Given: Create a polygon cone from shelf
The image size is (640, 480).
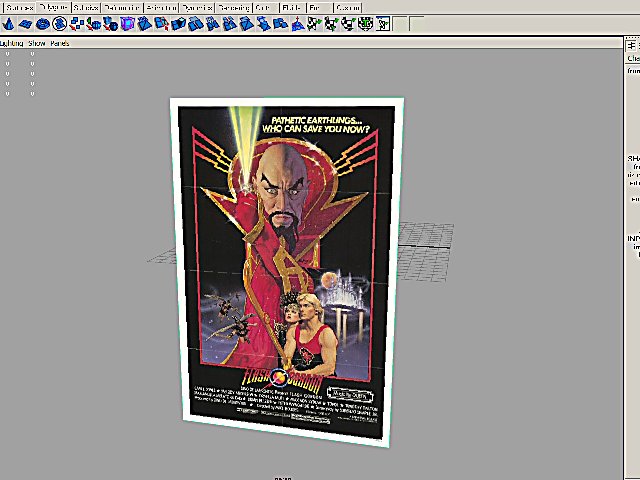Looking at the screenshot, I should point(9,24).
